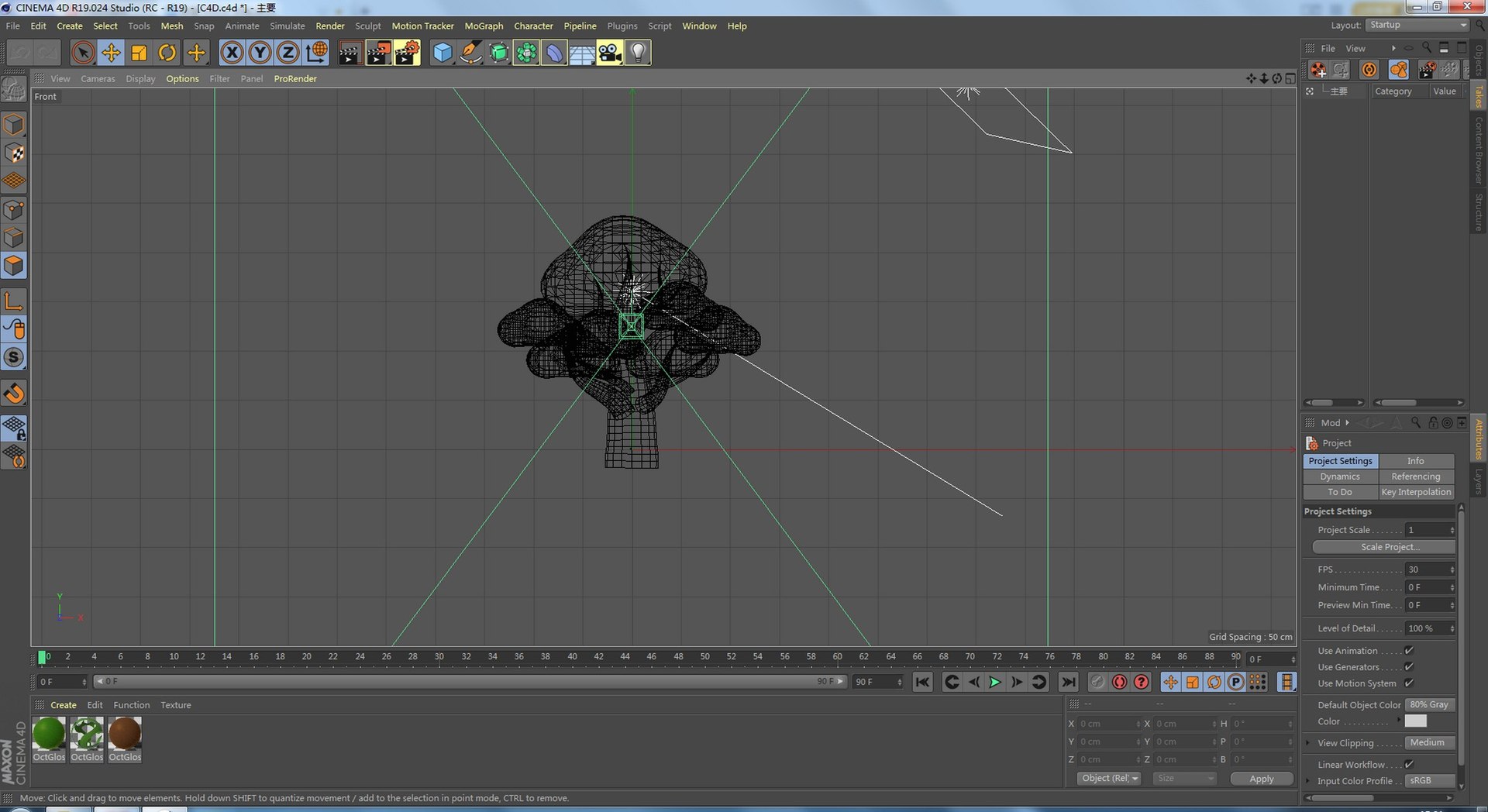Viewport: 1488px width, 812px height.
Task: Toggle the Linear Workflow checkbox
Action: click(1409, 764)
